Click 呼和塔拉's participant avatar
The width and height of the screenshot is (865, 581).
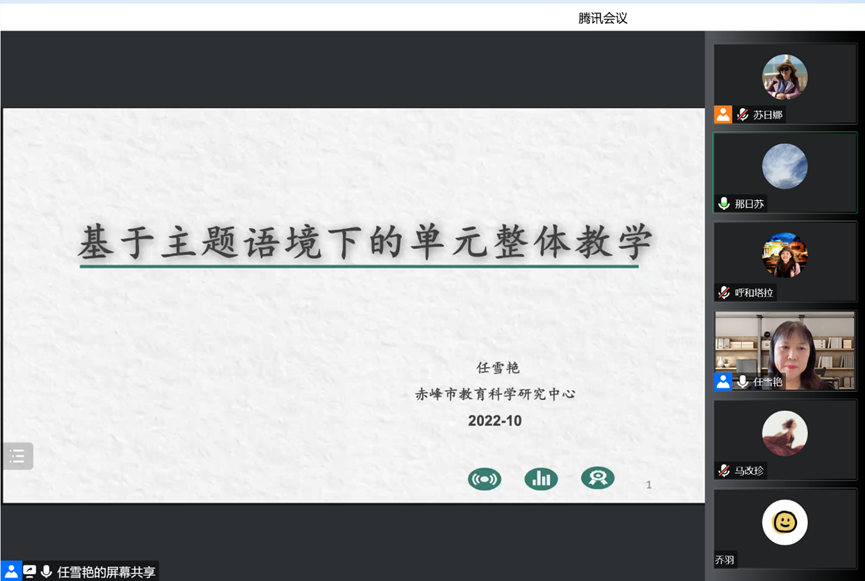pos(784,255)
